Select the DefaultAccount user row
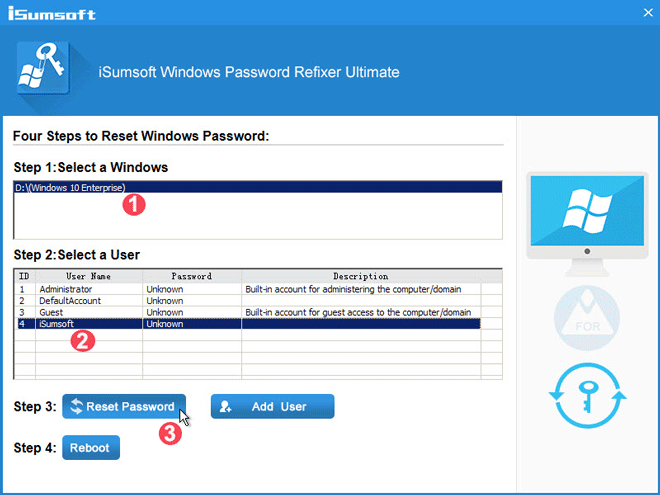This screenshot has width=660, height=495. (70, 300)
